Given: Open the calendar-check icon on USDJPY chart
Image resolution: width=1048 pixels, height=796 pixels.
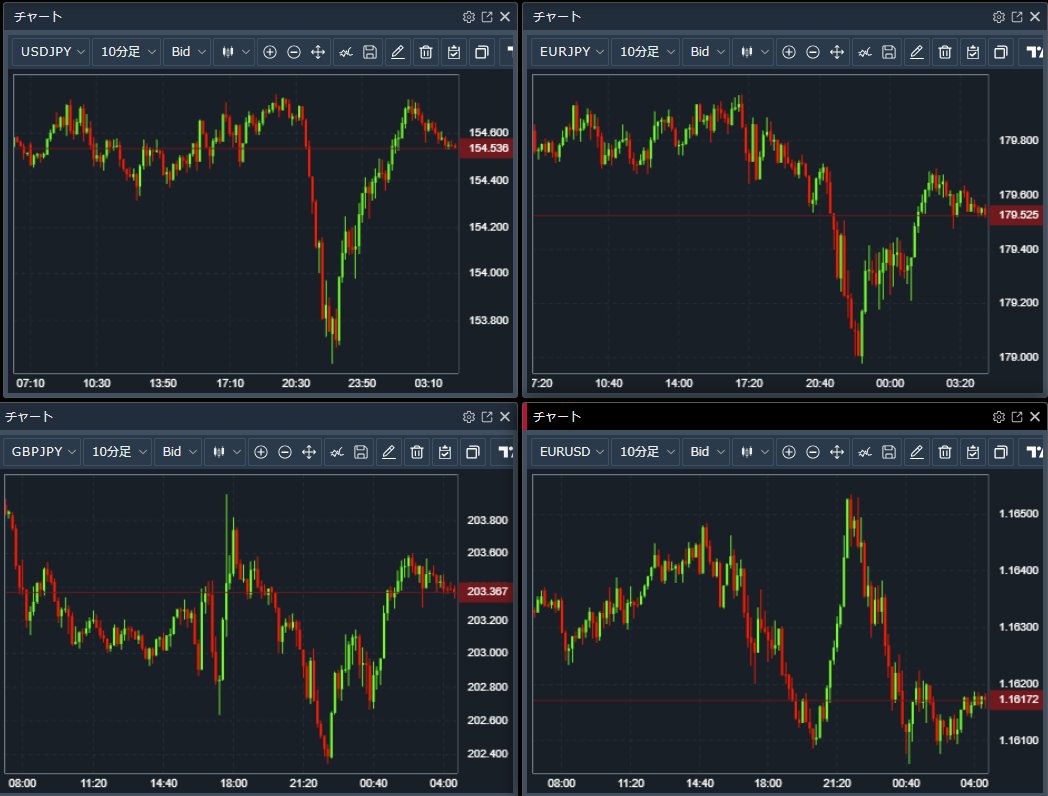Looking at the screenshot, I should (x=454, y=51).
